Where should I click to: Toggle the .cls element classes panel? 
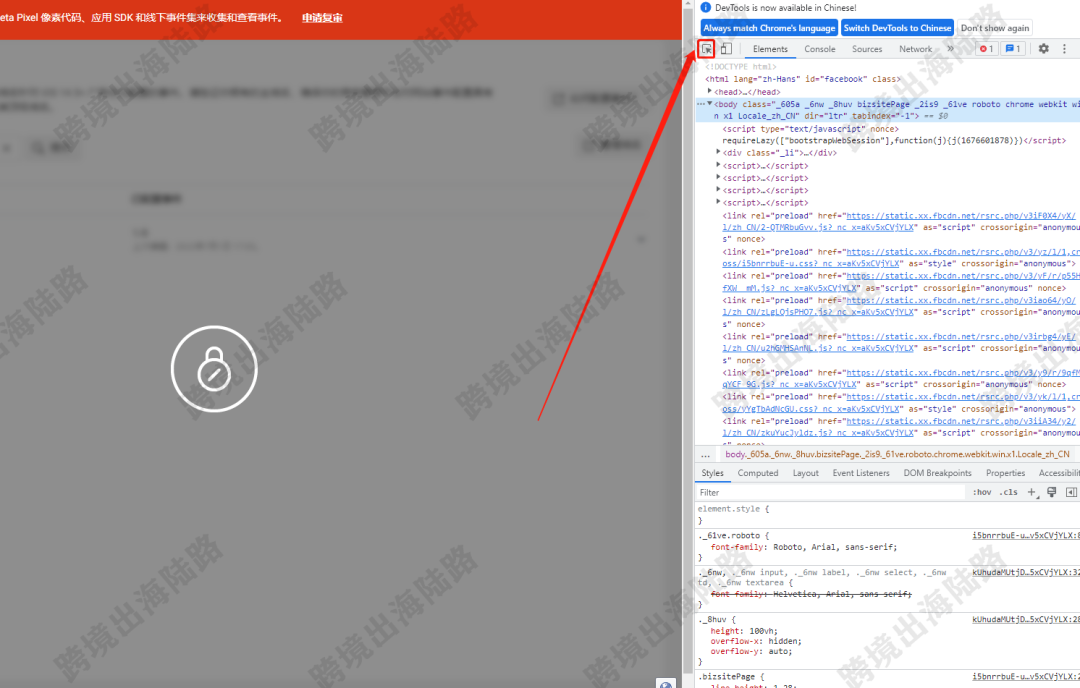1009,492
